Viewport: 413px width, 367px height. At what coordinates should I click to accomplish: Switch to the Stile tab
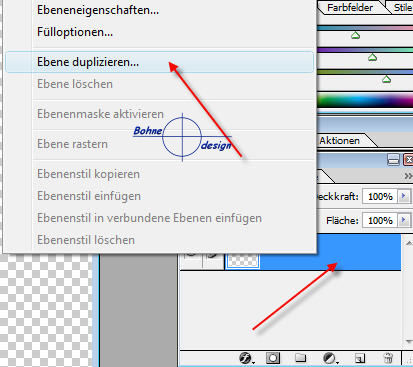point(402,8)
